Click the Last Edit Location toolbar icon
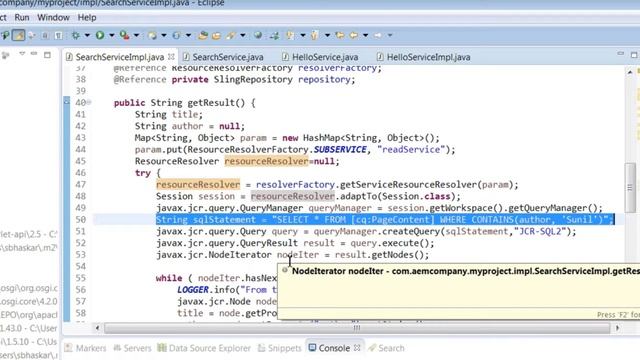 tap(340, 36)
